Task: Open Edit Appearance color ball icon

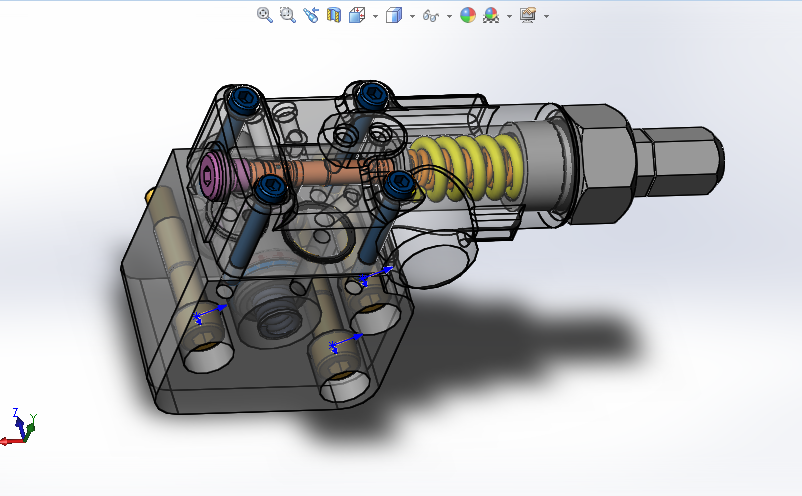Action: click(x=468, y=15)
